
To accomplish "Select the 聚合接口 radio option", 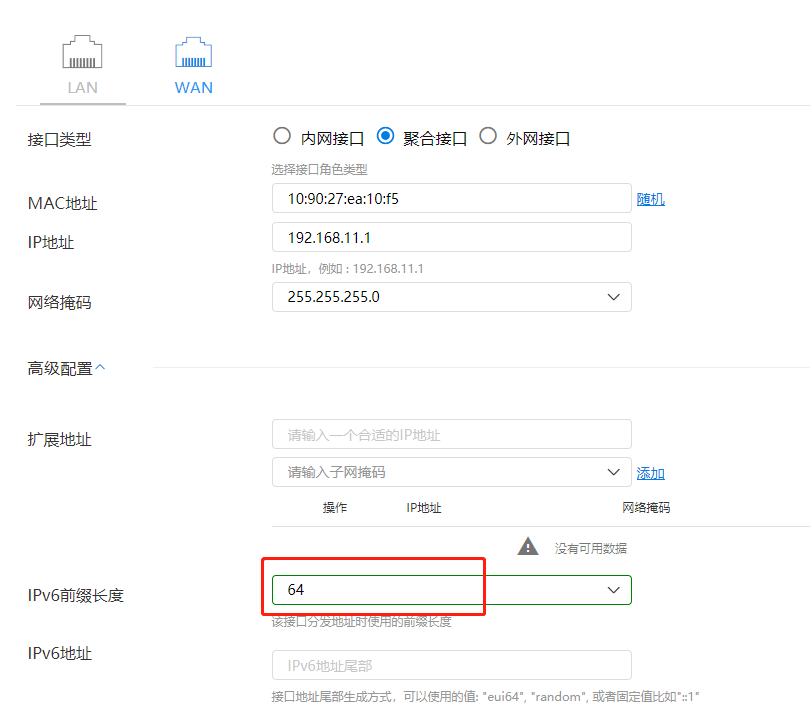I will [x=385, y=137].
